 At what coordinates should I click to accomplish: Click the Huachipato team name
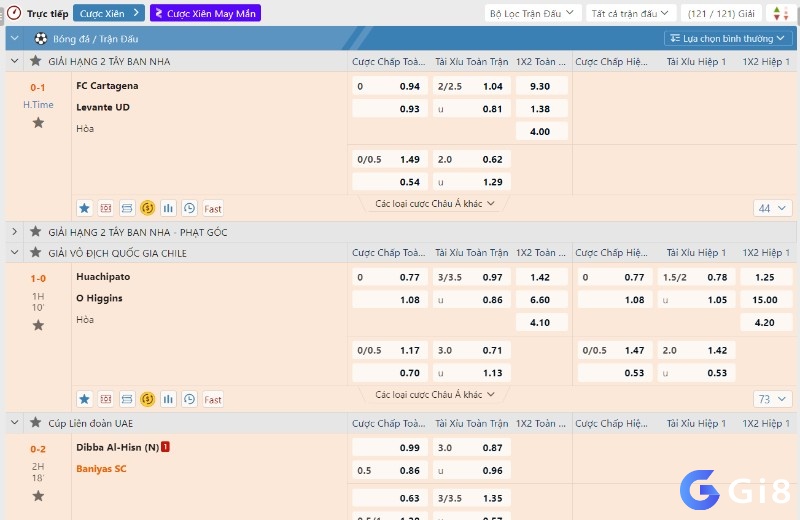click(x=103, y=277)
